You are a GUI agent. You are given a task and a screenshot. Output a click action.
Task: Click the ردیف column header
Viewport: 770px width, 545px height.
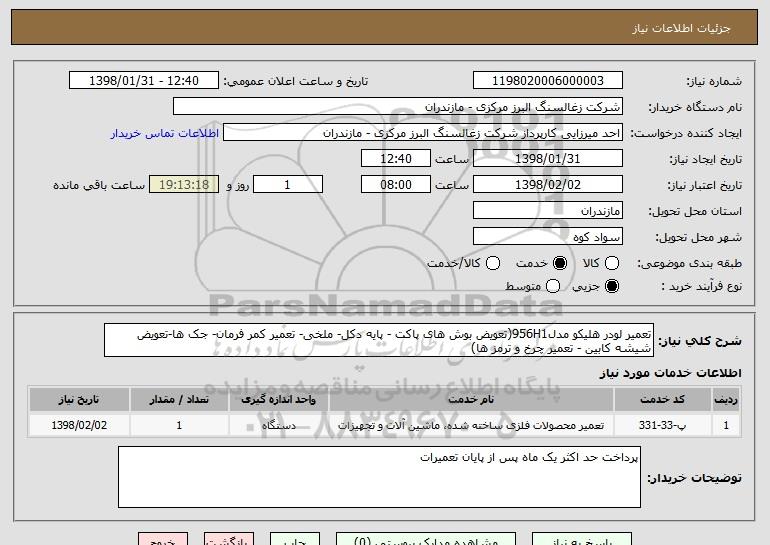(726, 400)
